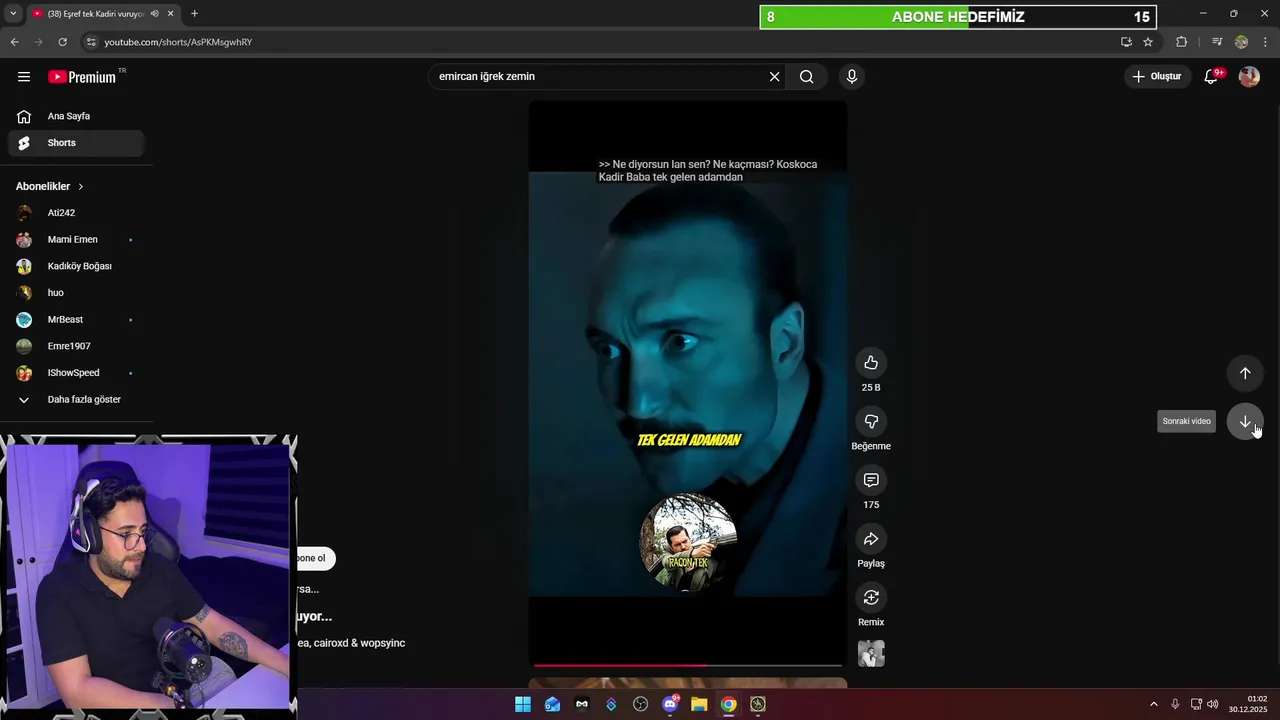This screenshot has height=720, width=1280.
Task: Open the RACON TEK channel avatar
Action: point(688,541)
